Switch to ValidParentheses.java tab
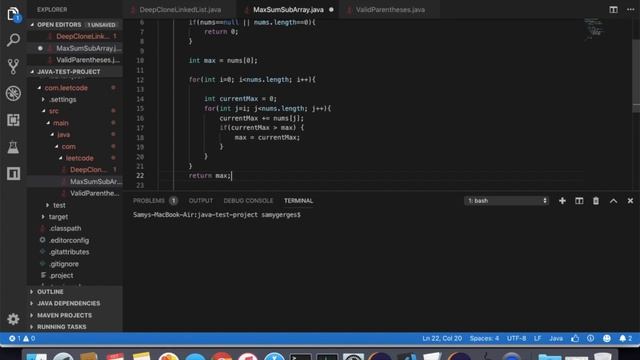The height and width of the screenshot is (360, 640). [x=390, y=9]
